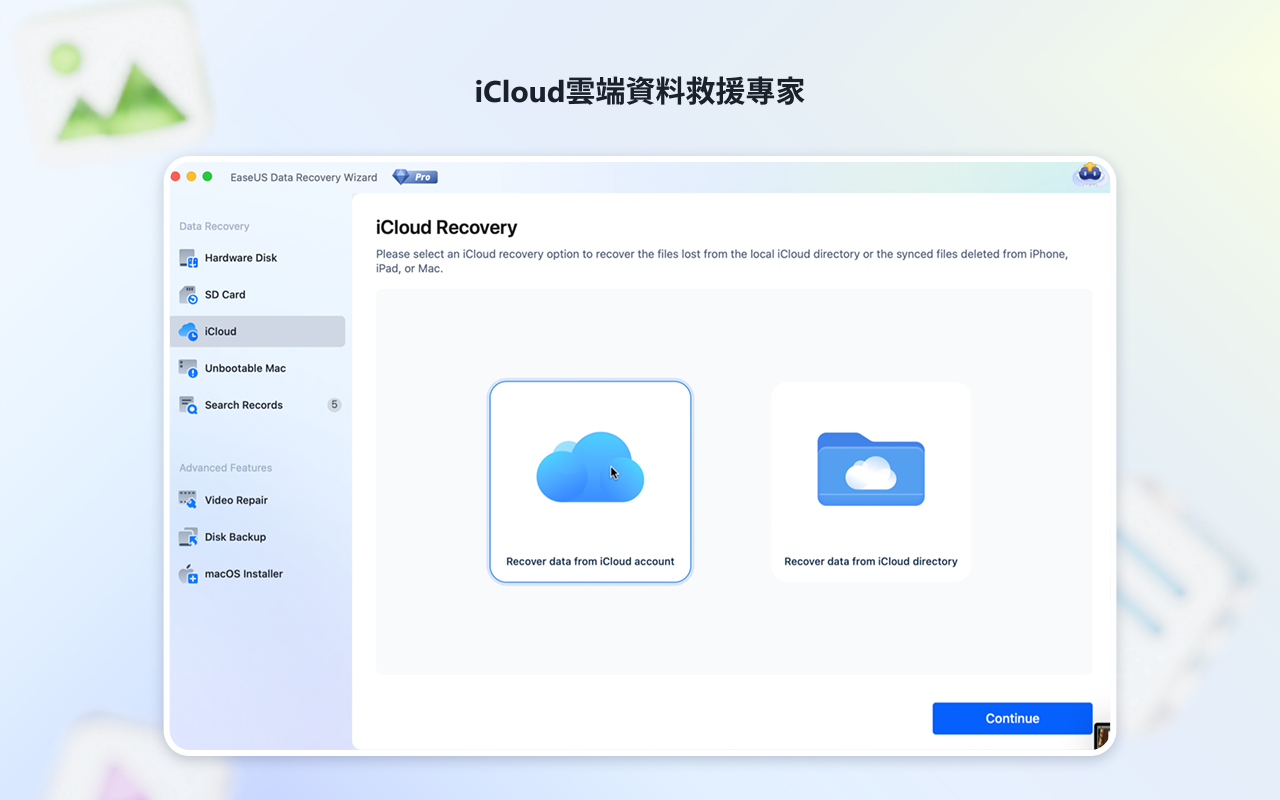Click the Unbootable Mac icon in sidebar
This screenshot has width=1280, height=800.
click(188, 369)
